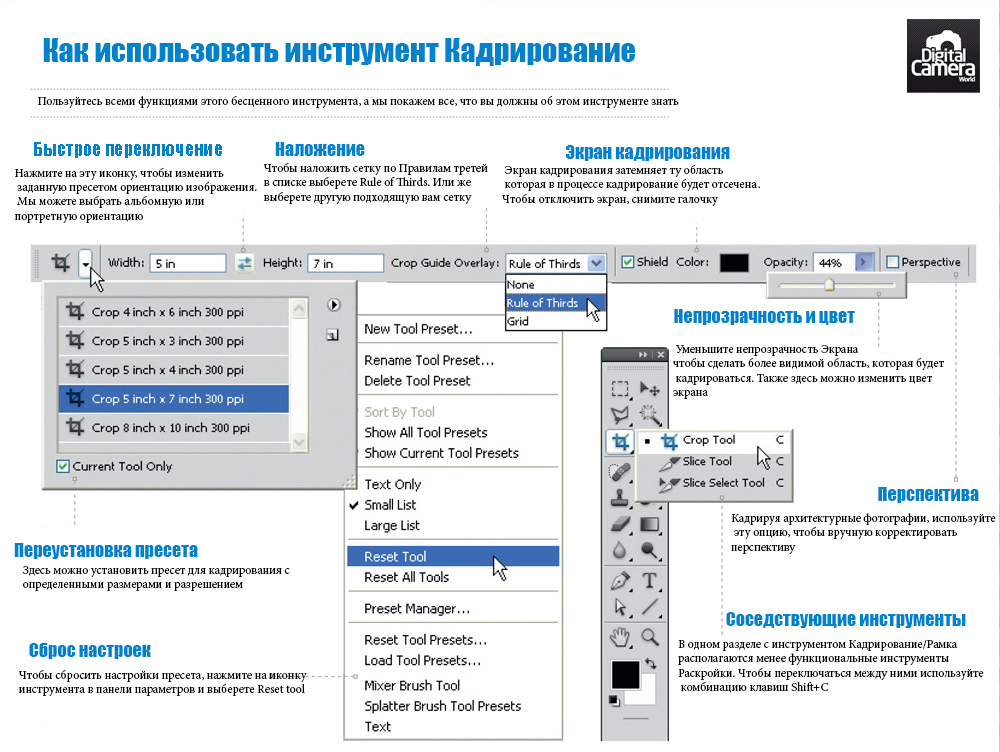Click the shield Color swatch
Image resolution: width=1000 pixels, height=752 pixels.
click(x=734, y=263)
